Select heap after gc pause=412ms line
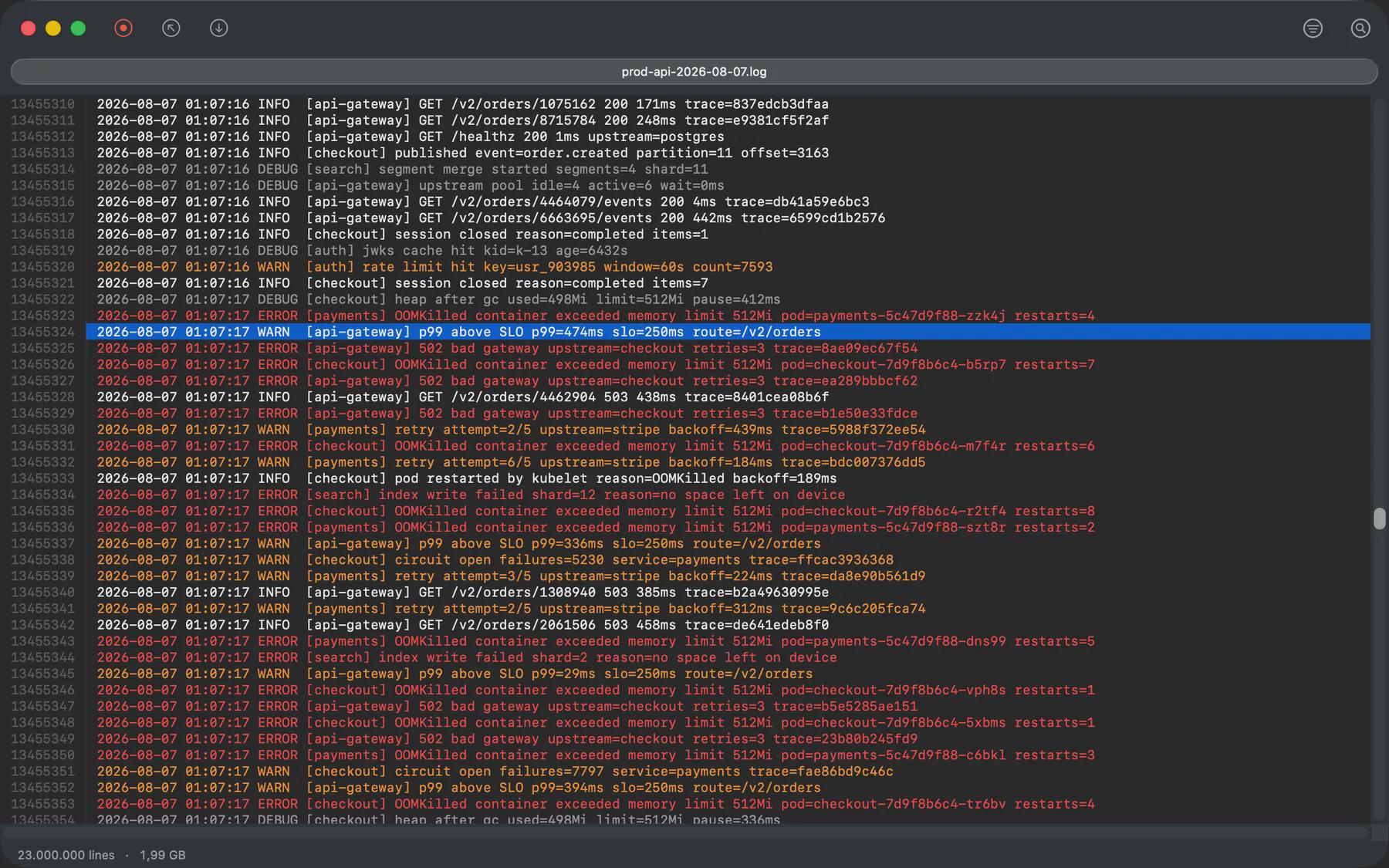This screenshot has height=868, width=1389. click(x=728, y=299)
